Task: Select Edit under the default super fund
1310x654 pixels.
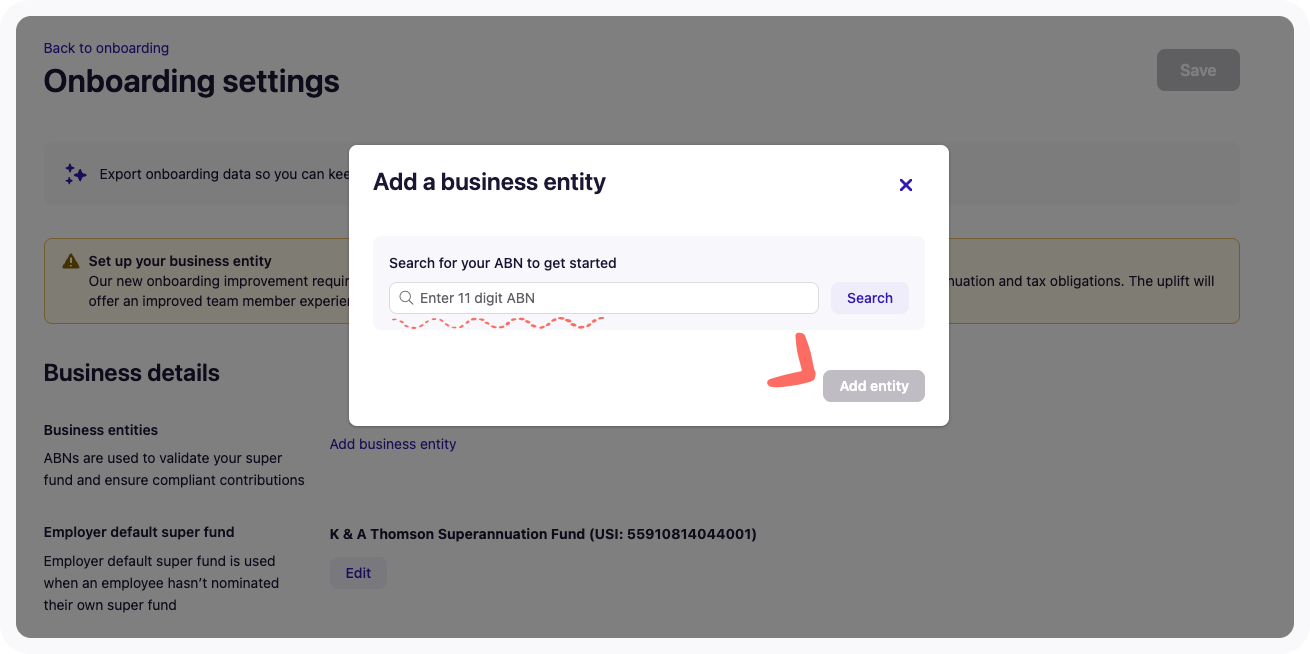Action: pyautogui.click(x=357, y=572)
